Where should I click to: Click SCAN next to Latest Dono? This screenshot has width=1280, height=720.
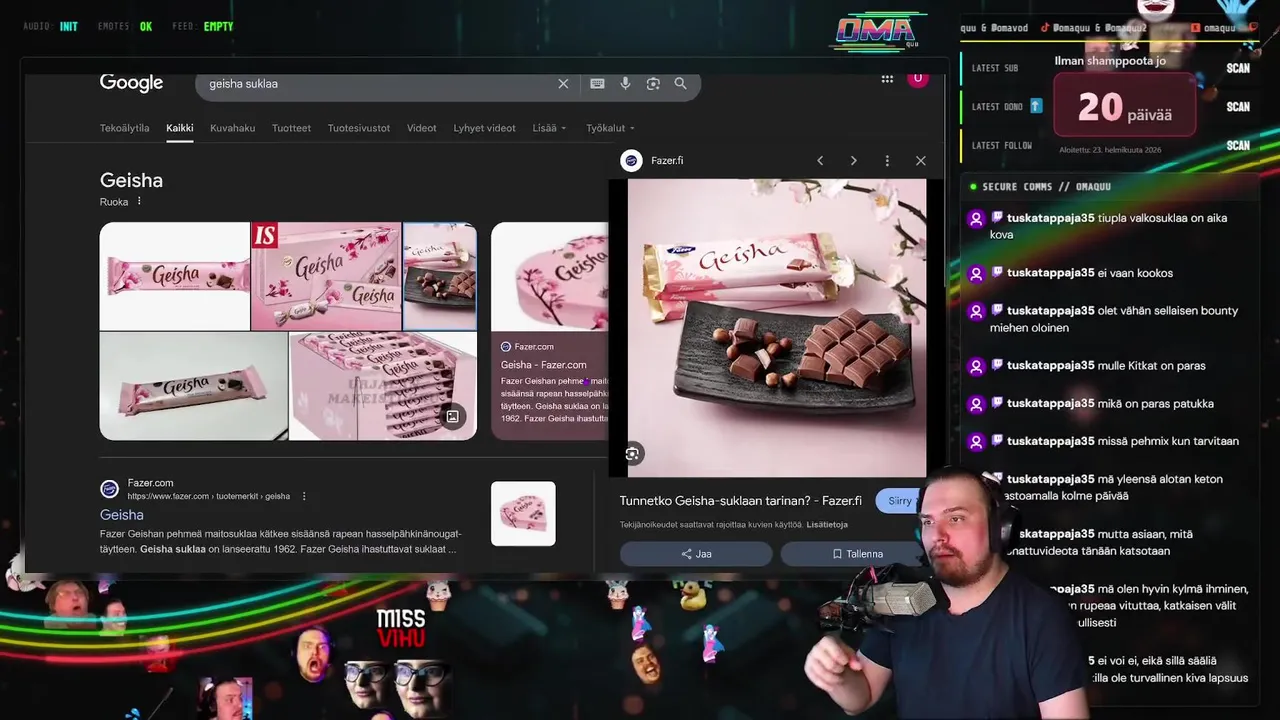[x=1238, y=106]
